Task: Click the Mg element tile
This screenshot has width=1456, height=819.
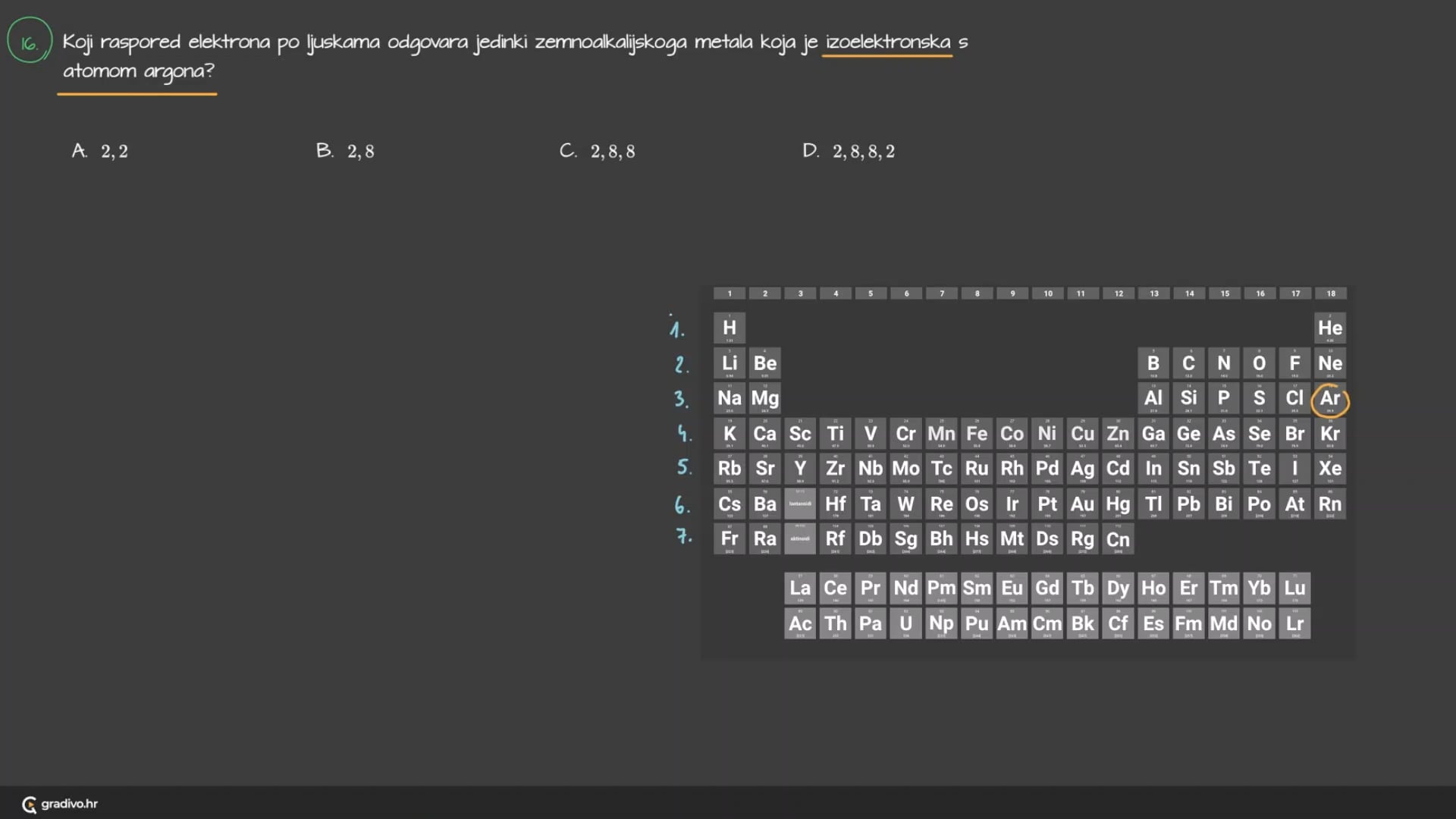Action: tap(764, 399)
